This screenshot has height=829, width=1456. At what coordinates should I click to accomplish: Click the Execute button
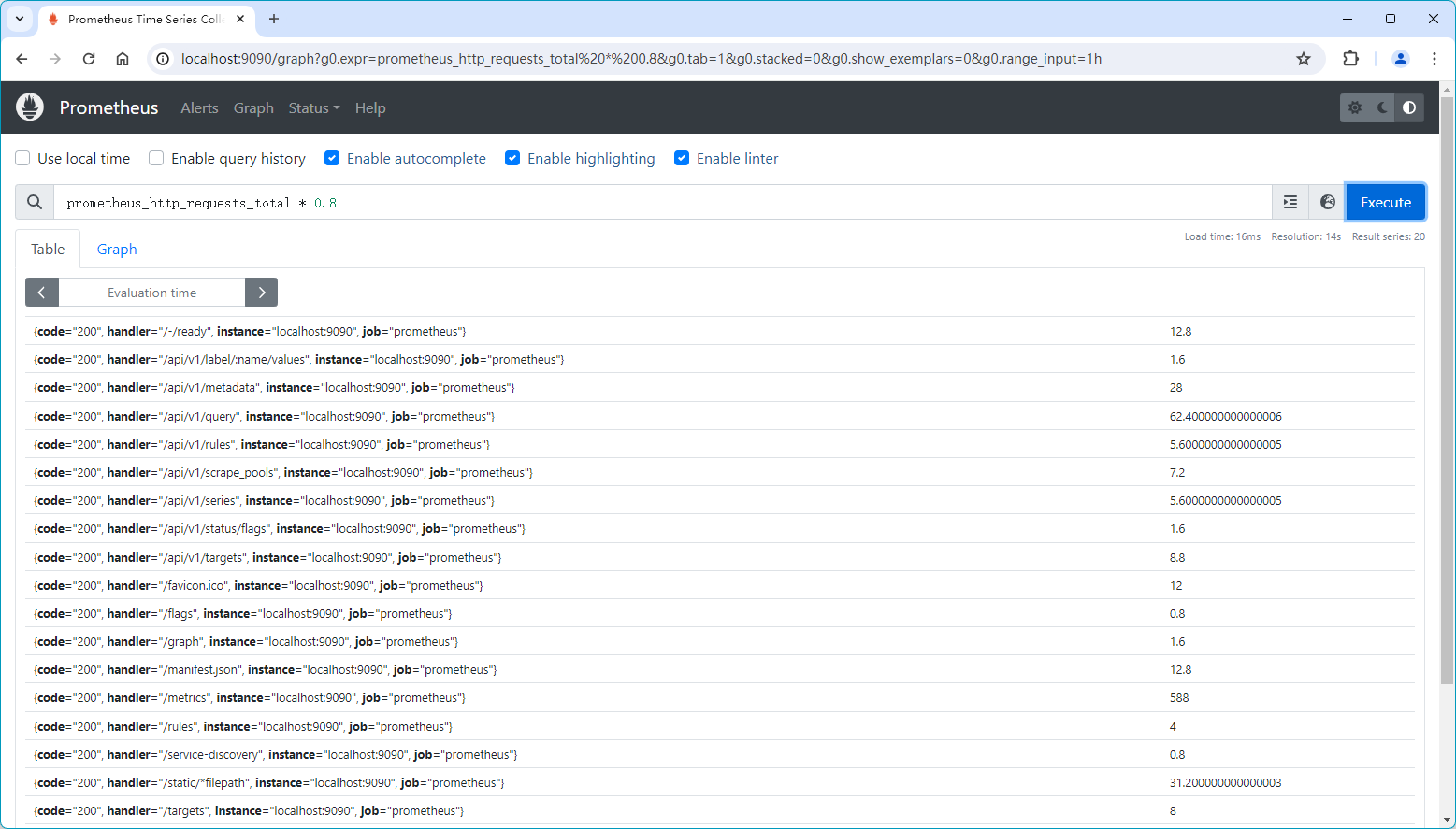coord(1386,202)
